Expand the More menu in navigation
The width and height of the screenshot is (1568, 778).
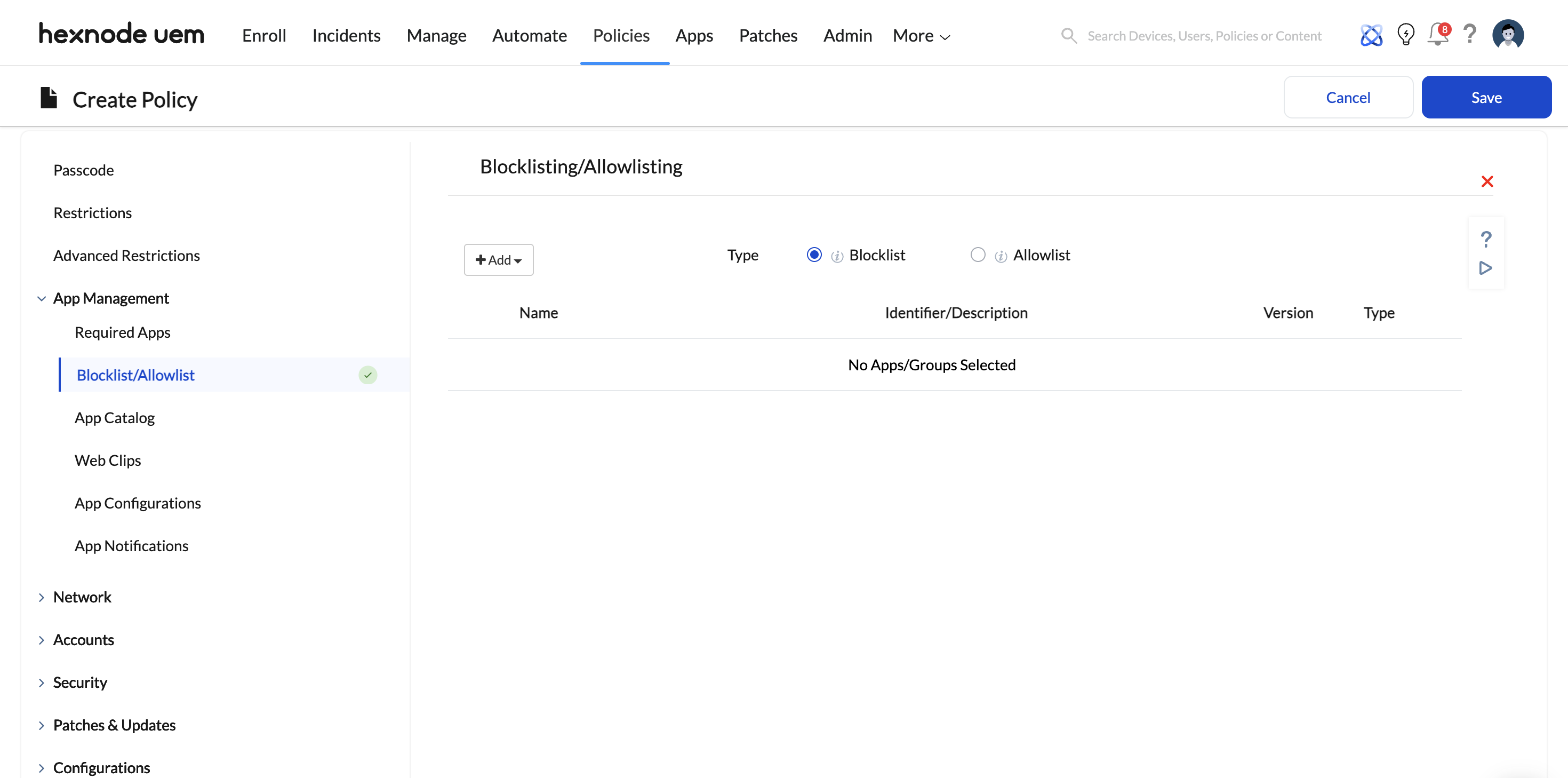(x=921, y=36)
